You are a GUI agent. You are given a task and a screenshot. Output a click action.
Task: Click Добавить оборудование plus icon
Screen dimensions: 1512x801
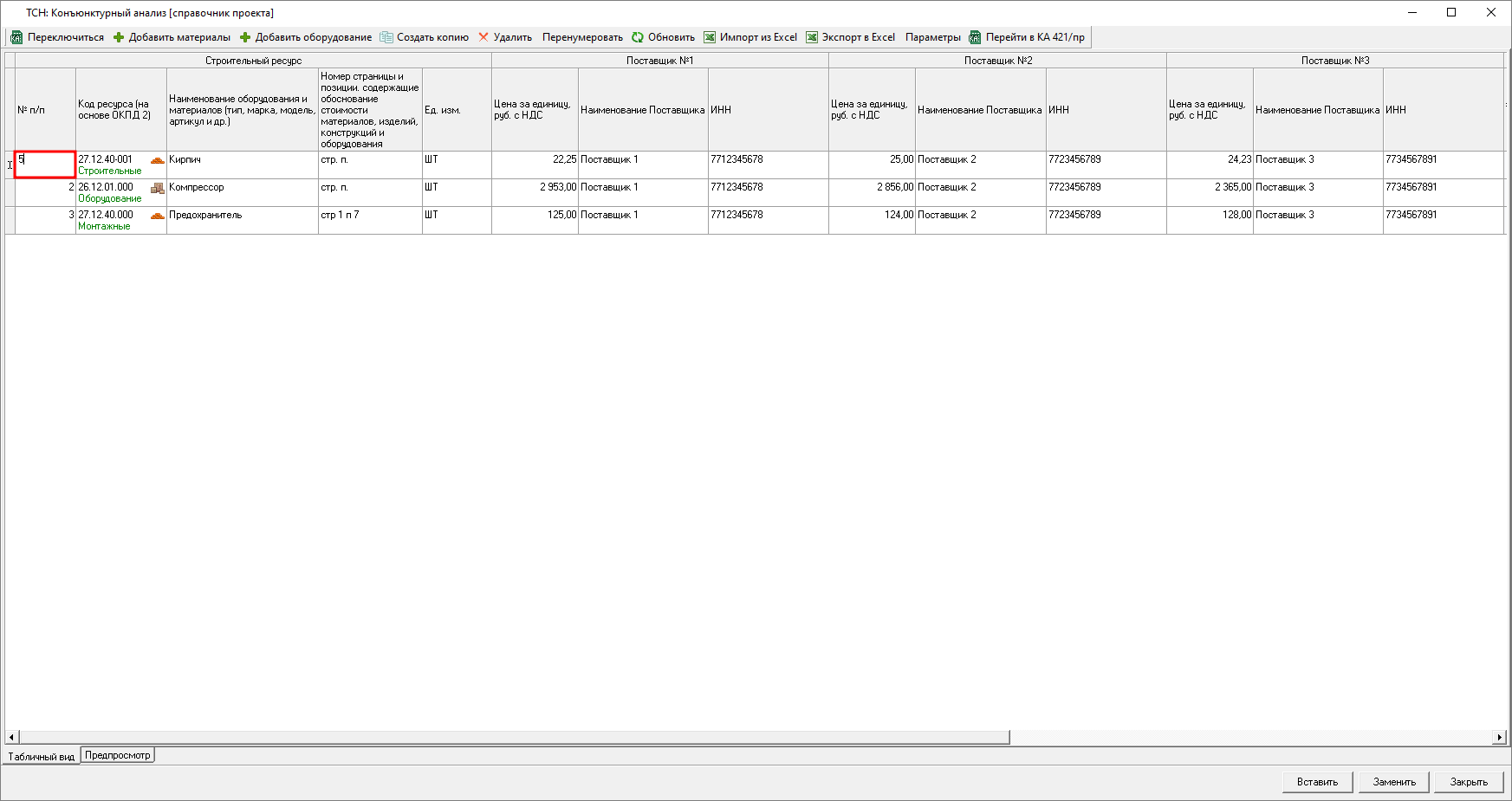pos(245,37)
